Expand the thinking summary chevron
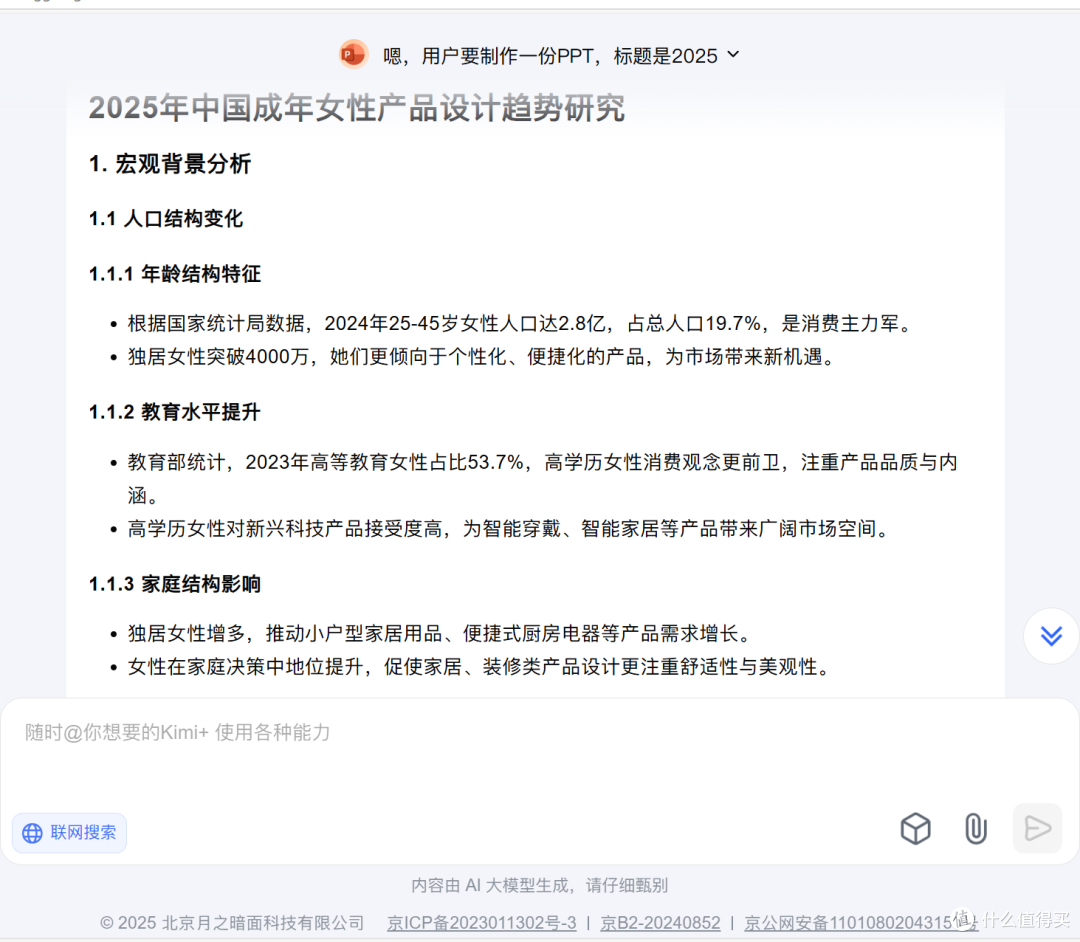 [734, 54]
